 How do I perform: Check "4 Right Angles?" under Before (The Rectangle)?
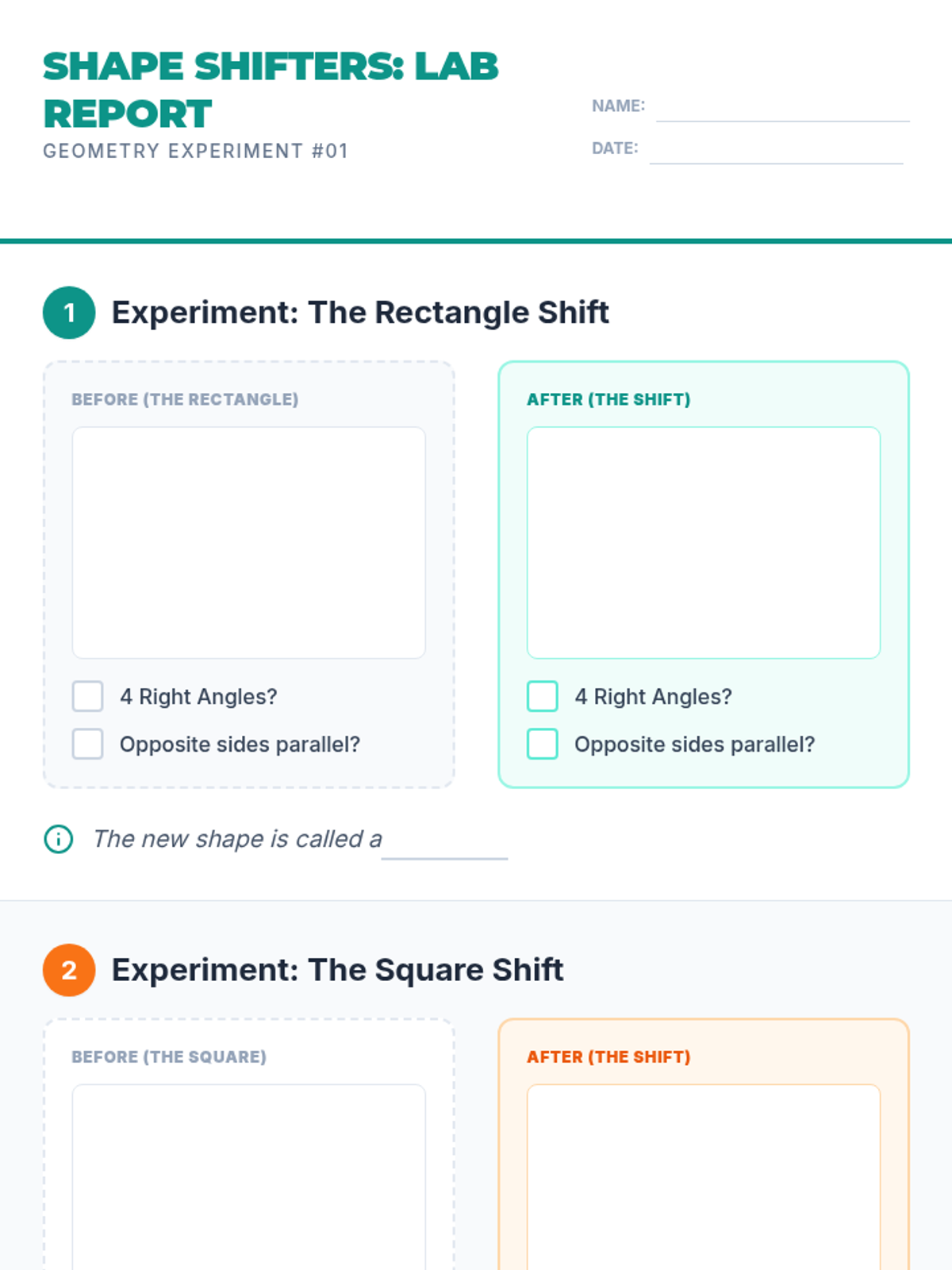(x=88, y=696)
